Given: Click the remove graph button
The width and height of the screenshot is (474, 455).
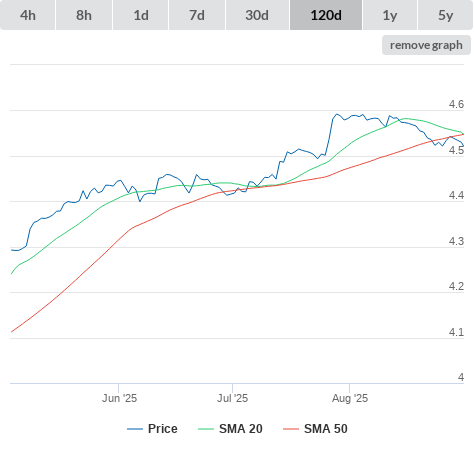Looking at the screenshot, I should click(426, 45).
